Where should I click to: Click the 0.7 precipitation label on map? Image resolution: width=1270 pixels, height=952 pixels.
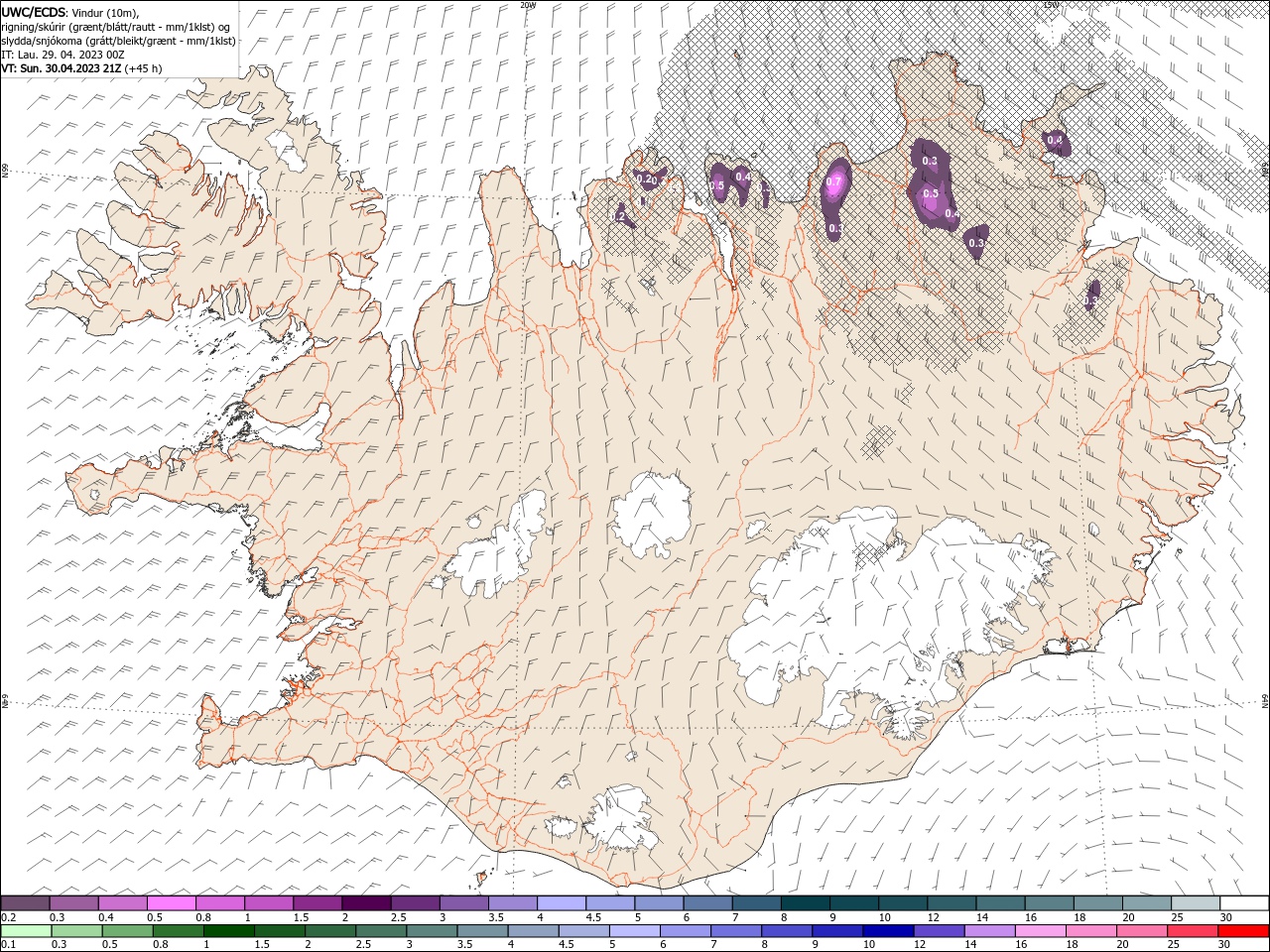pos(833,181)
